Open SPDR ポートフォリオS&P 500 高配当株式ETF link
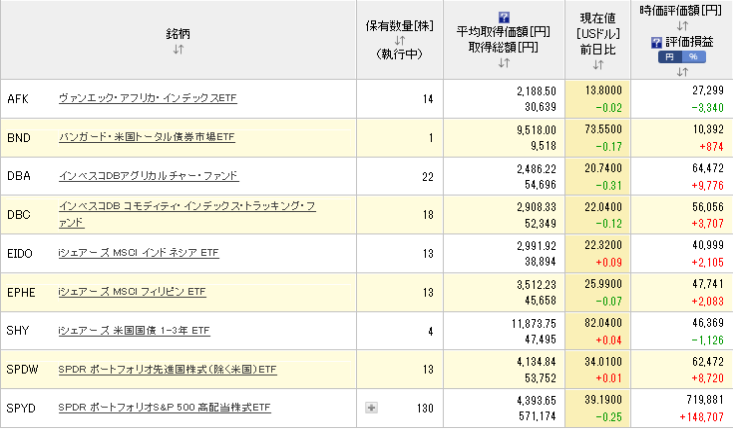 pyautogui.click(x=164, y=408)
